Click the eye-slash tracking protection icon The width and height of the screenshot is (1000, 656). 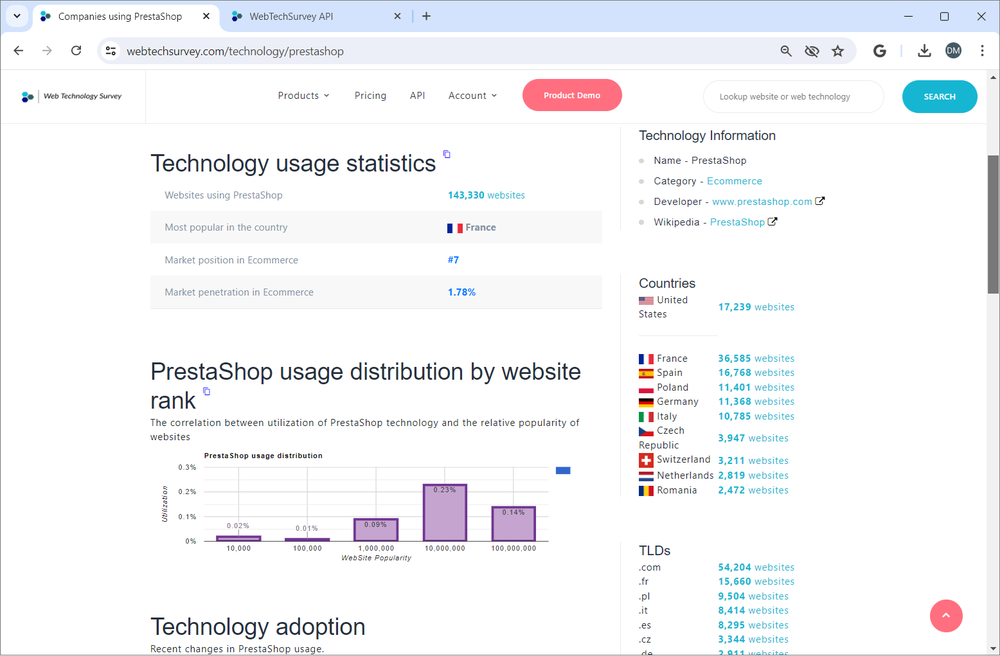click(x=812, y=51)
